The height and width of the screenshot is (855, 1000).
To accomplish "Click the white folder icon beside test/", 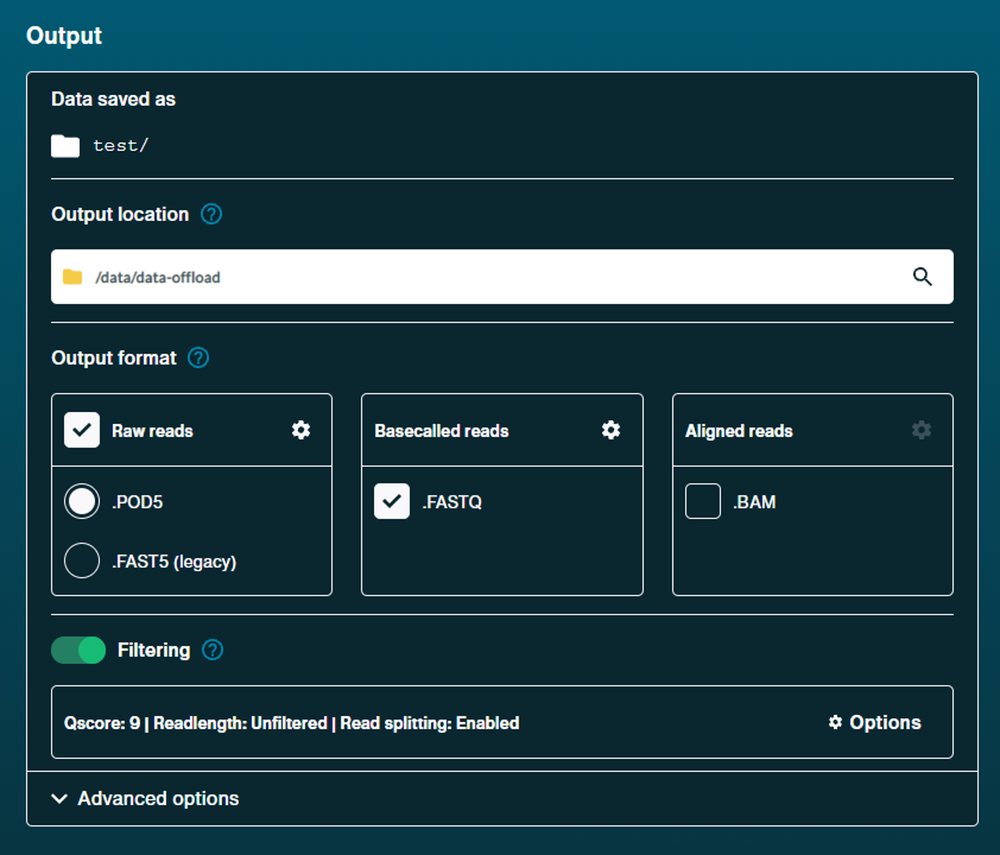I will [65, 146].
